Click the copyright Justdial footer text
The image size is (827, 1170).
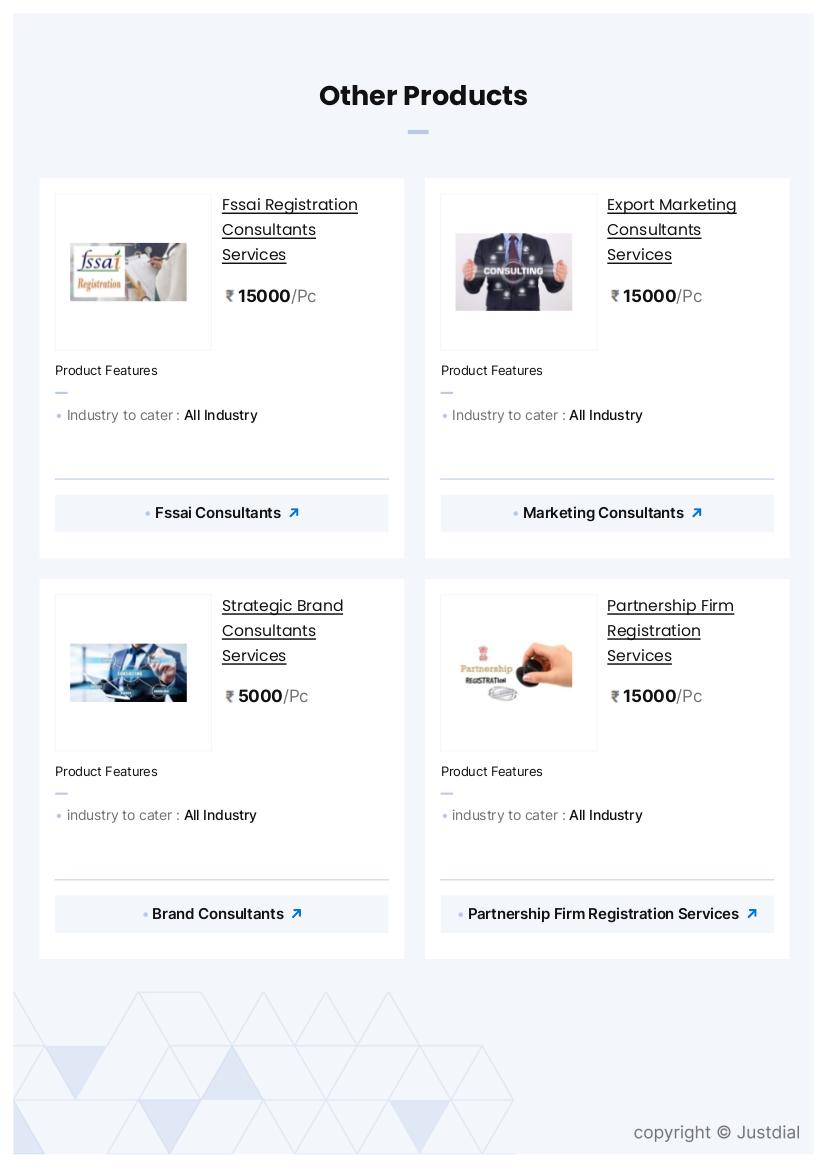716,1132
